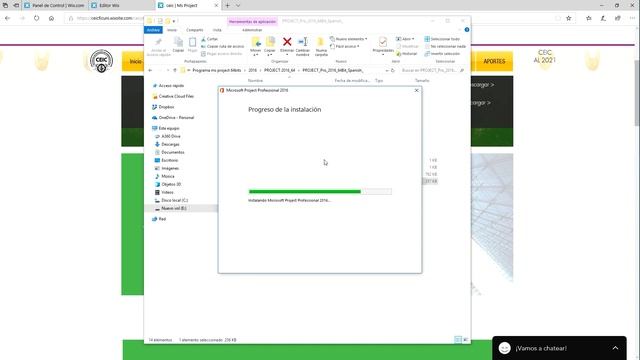This screenshot has height=360, width=640.
Task: Switch to the Compartir ribbon tab
Action: [195, 30]
